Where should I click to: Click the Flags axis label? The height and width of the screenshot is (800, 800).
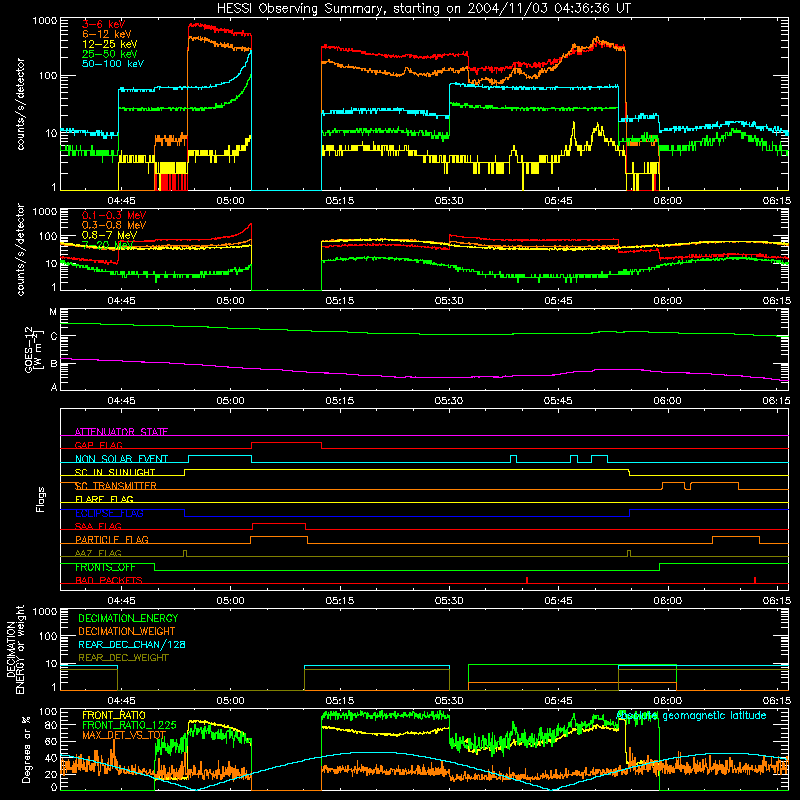point(41,499)
